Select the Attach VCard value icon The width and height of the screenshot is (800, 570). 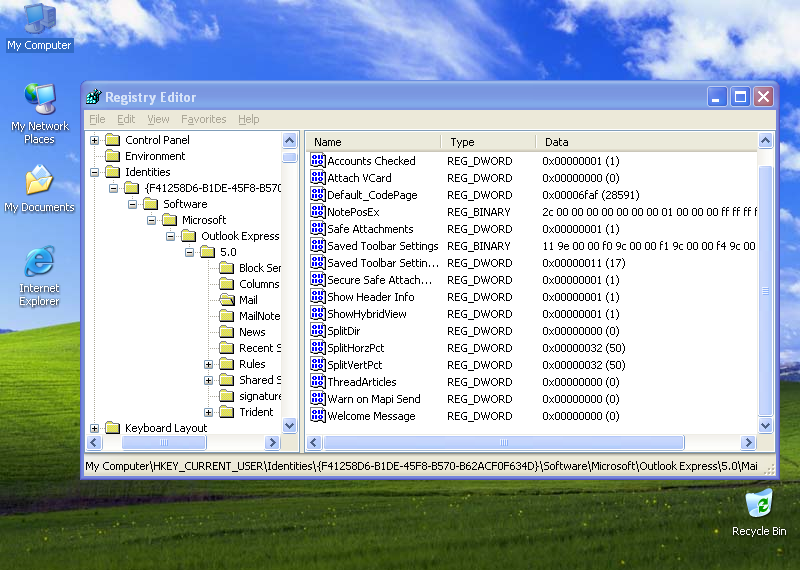tap(317, 178)
